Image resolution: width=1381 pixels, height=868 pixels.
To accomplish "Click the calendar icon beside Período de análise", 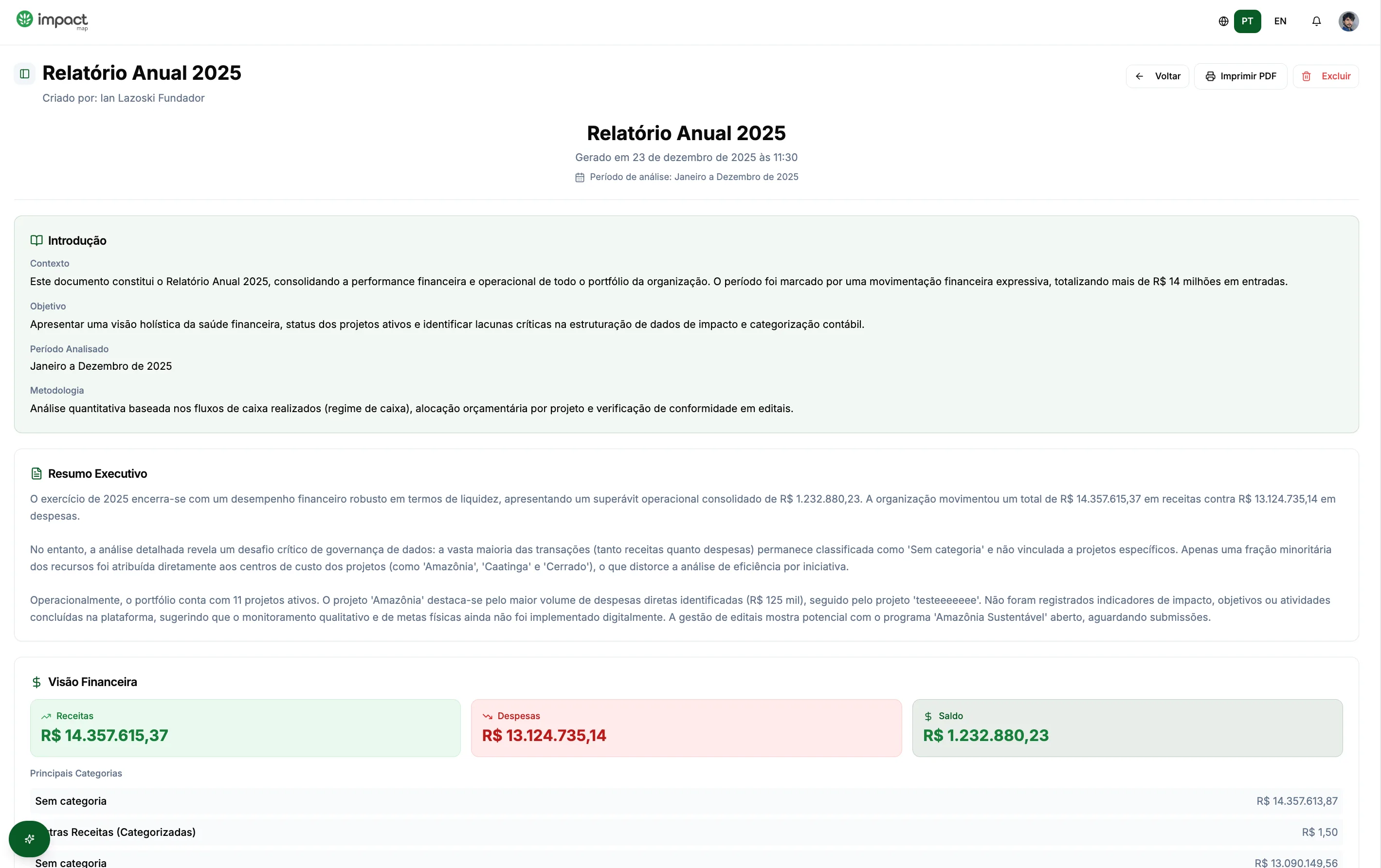I will point(580,177).
